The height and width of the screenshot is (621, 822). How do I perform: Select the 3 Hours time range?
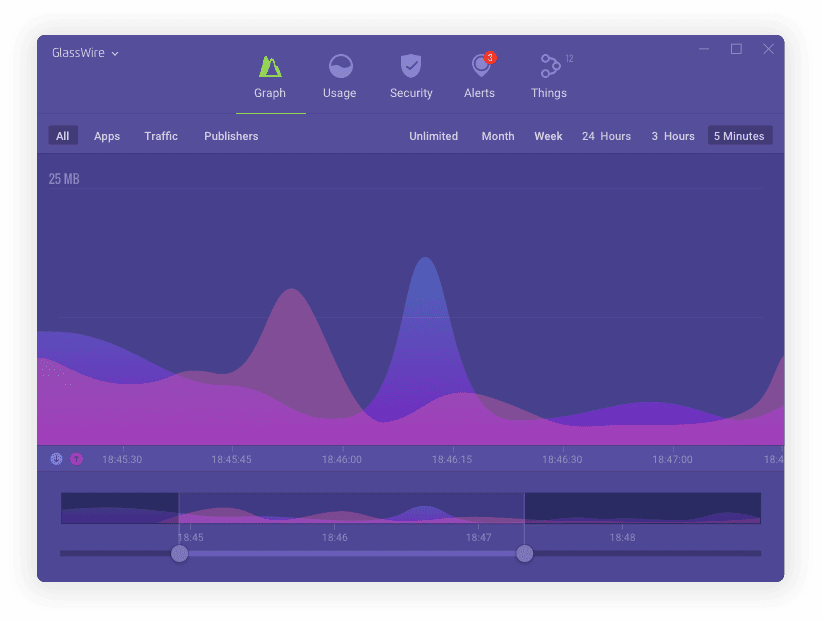pos(672,136)
